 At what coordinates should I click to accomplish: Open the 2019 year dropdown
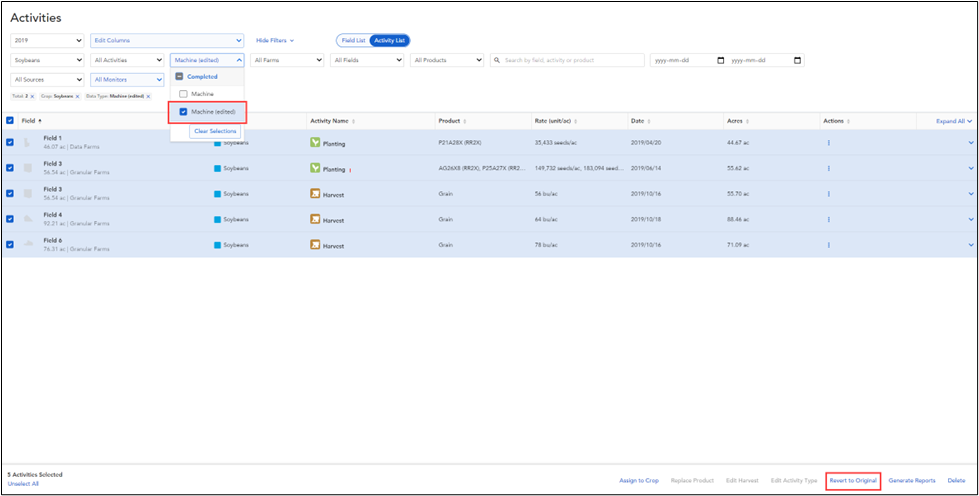(47, 41)
